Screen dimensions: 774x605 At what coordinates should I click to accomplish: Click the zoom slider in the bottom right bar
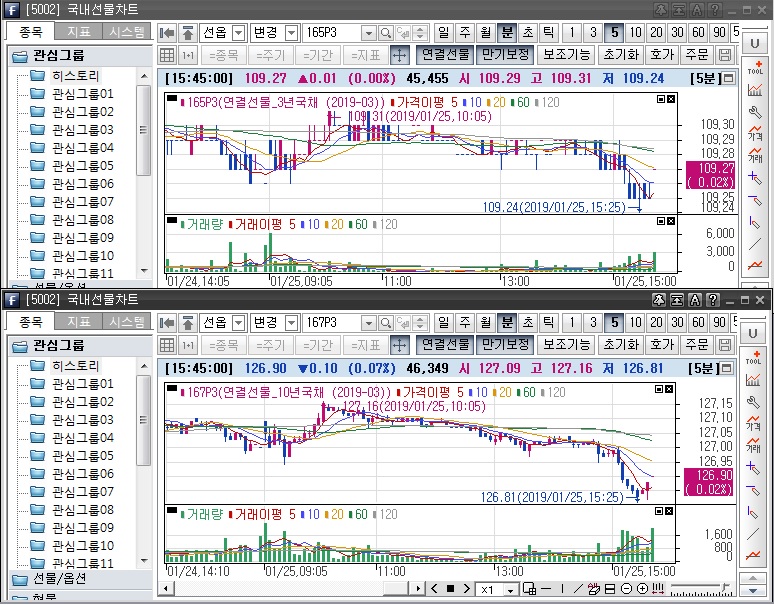click(700, 589)
